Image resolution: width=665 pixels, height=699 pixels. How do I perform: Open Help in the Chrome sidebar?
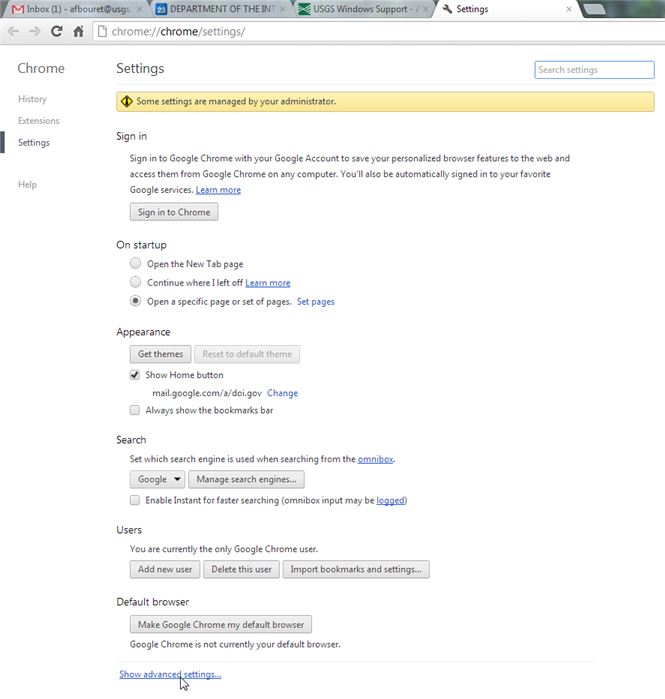click(27, 185)
